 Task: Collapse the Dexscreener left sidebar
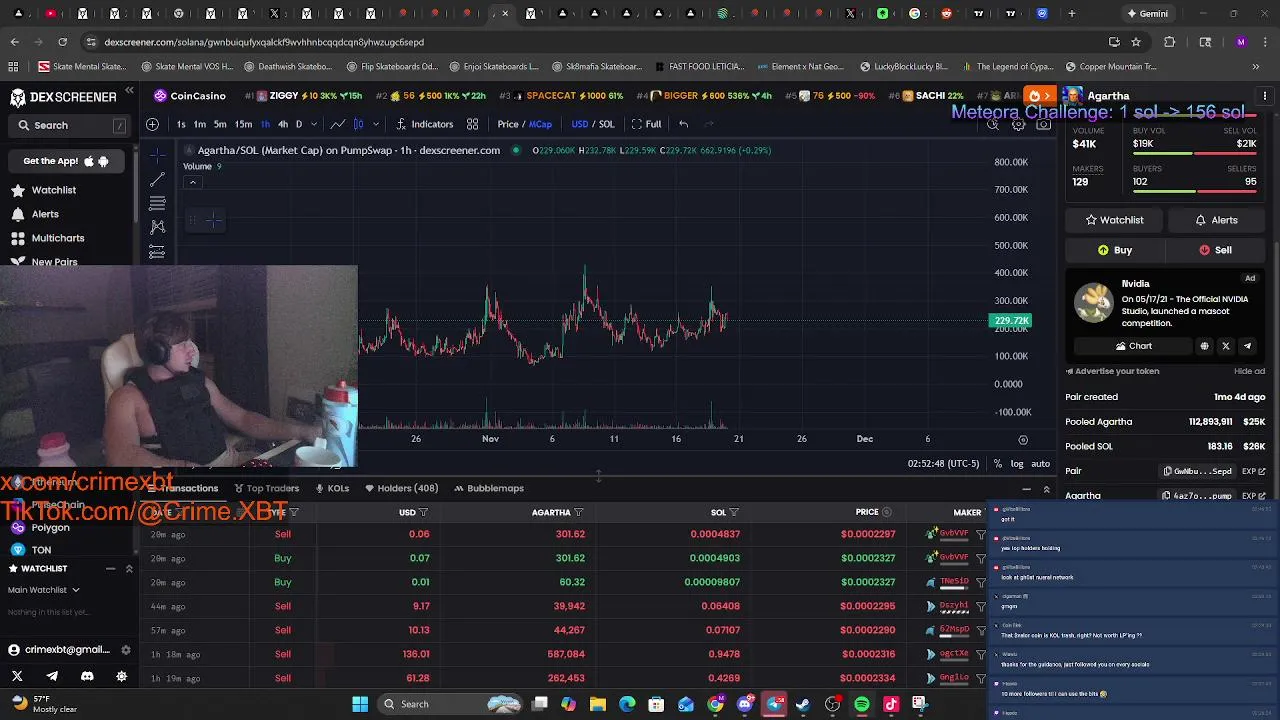point(129,91)
